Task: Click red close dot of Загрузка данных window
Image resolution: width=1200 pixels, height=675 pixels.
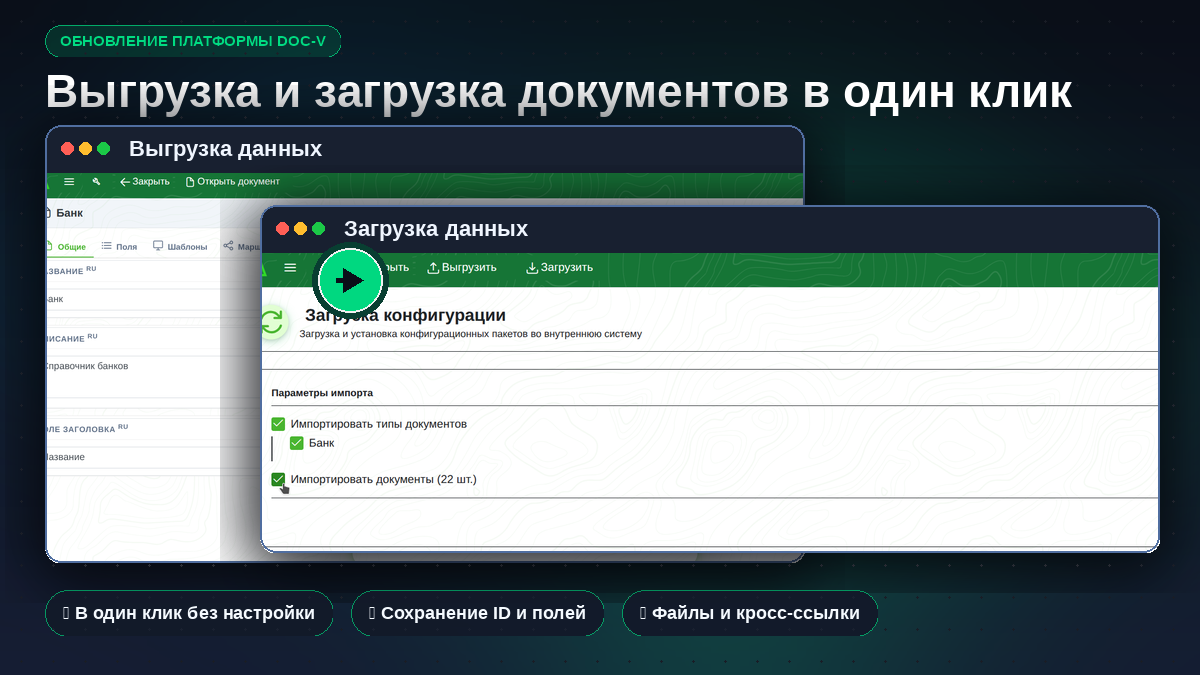Action: coord(282,229)
